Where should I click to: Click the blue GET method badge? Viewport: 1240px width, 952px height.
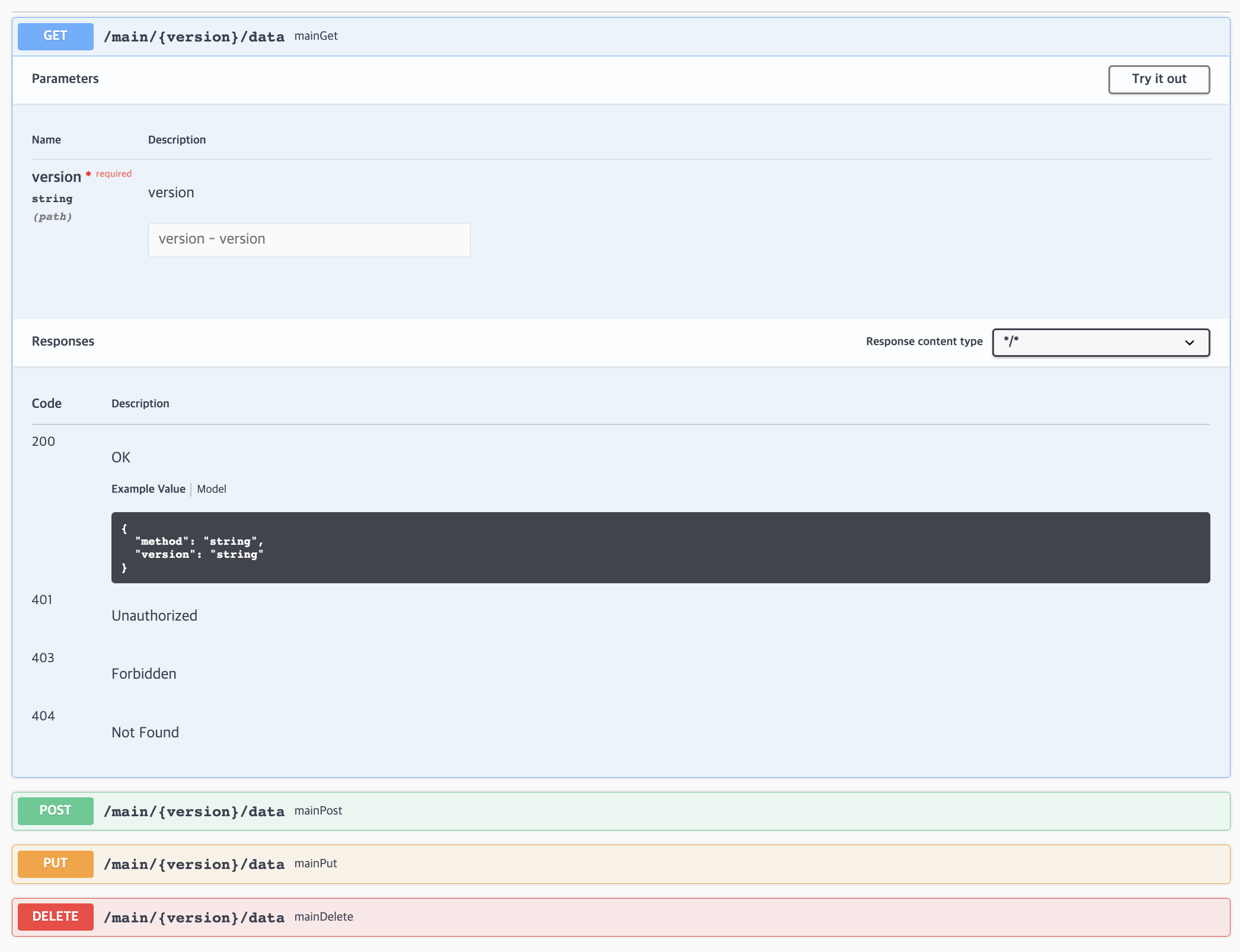pyautogui.click(x=55, y=36)
